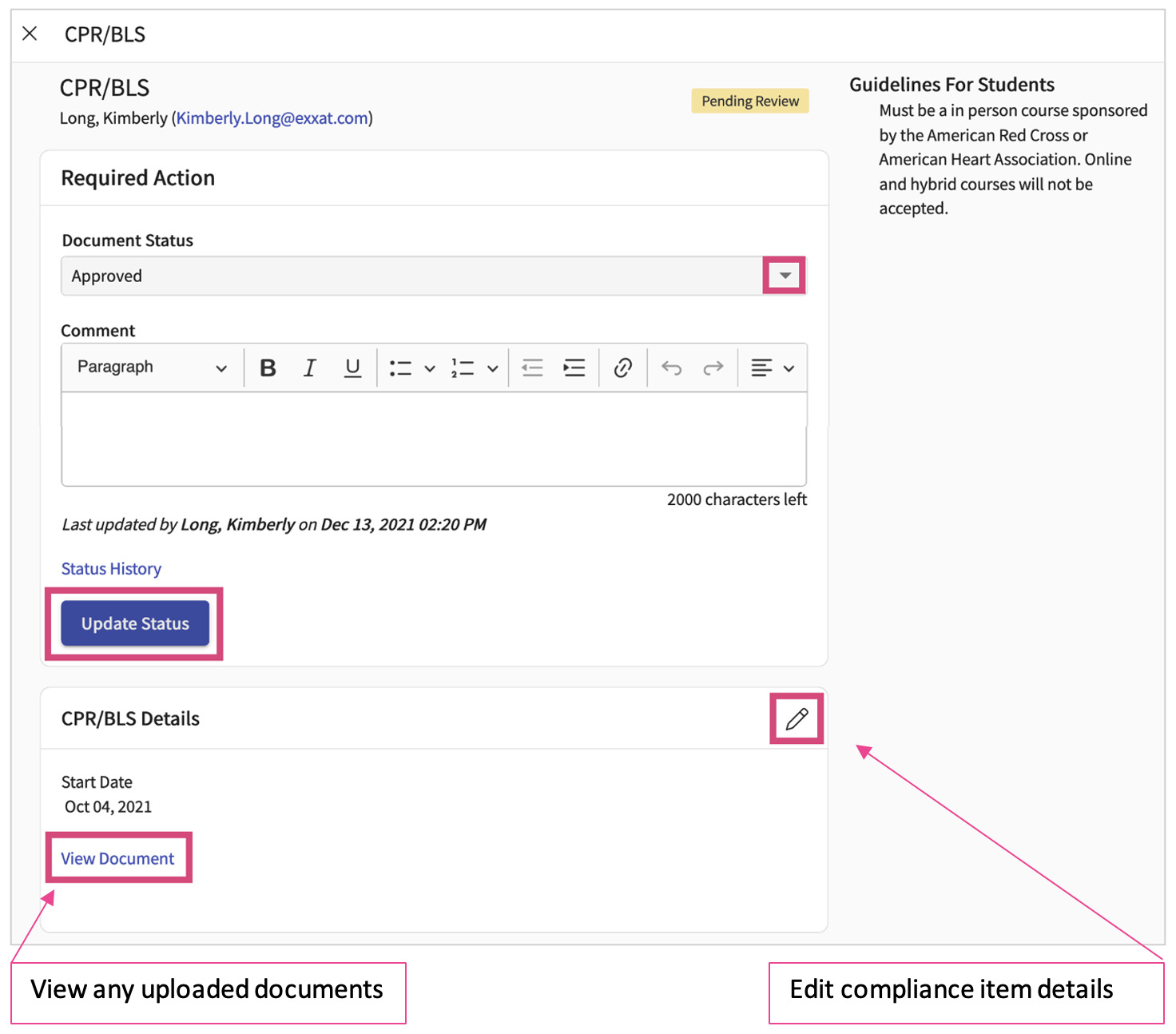Insert a bulleted list in comment
This screenshot has width=1176, height=1034.
400,368
